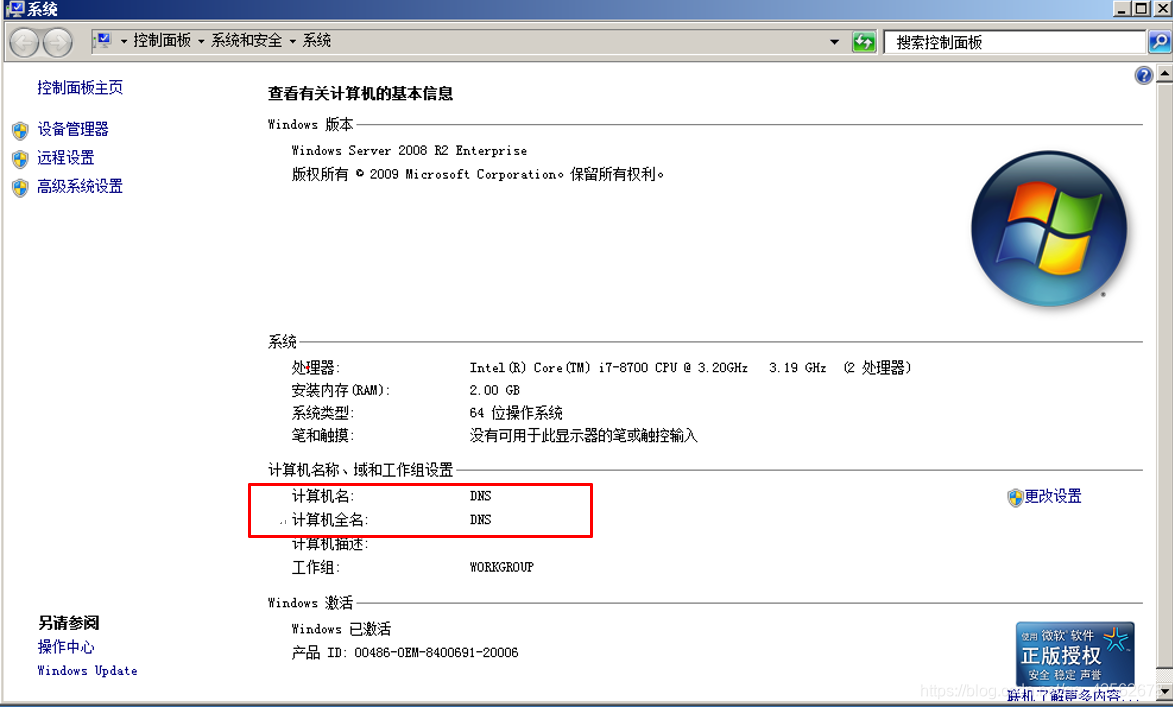Minimize the 系统 window
The image size is (1173, 709).
1121,8
